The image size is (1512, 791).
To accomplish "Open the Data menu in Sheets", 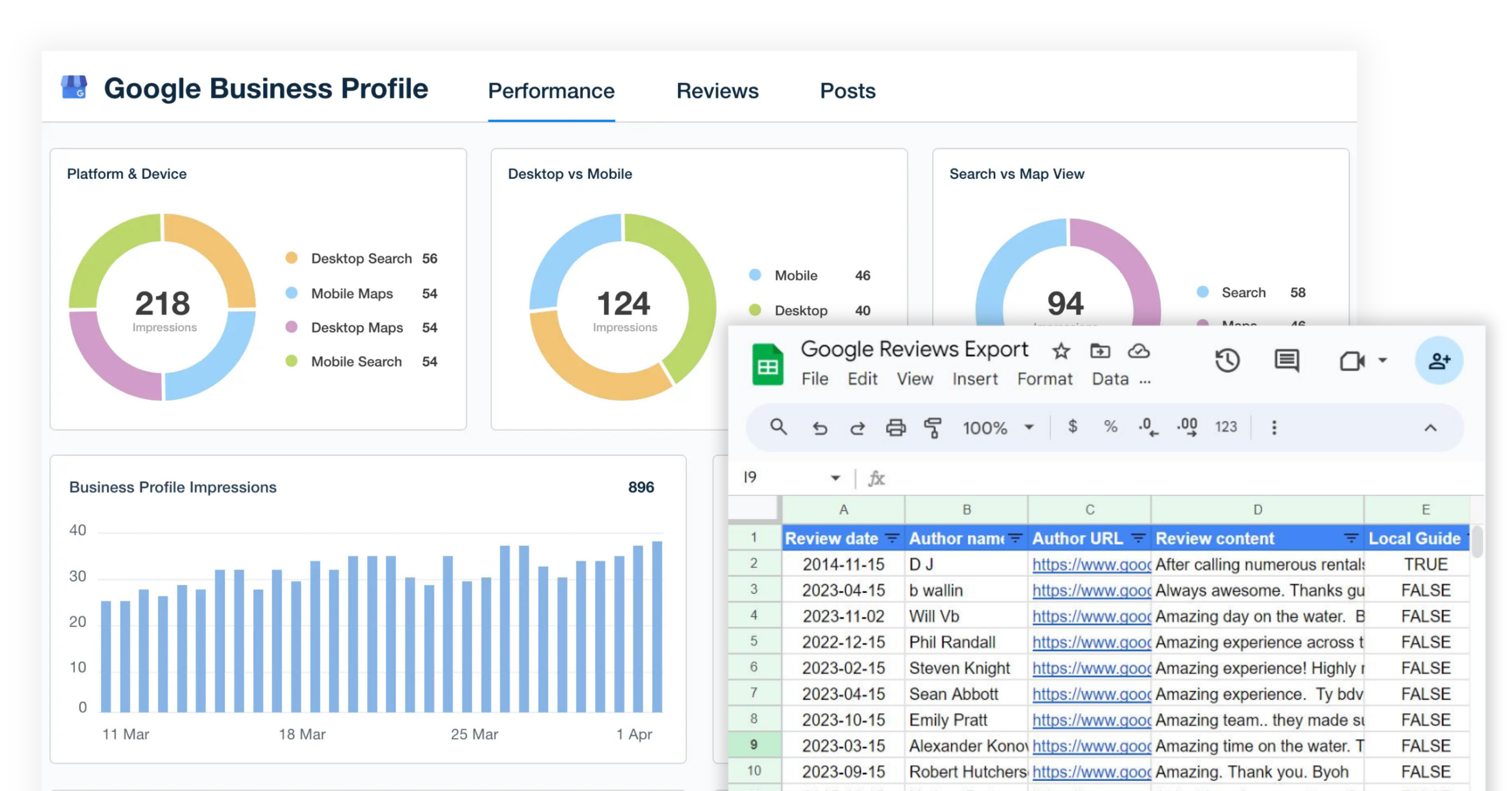I will click(1110, 379).
